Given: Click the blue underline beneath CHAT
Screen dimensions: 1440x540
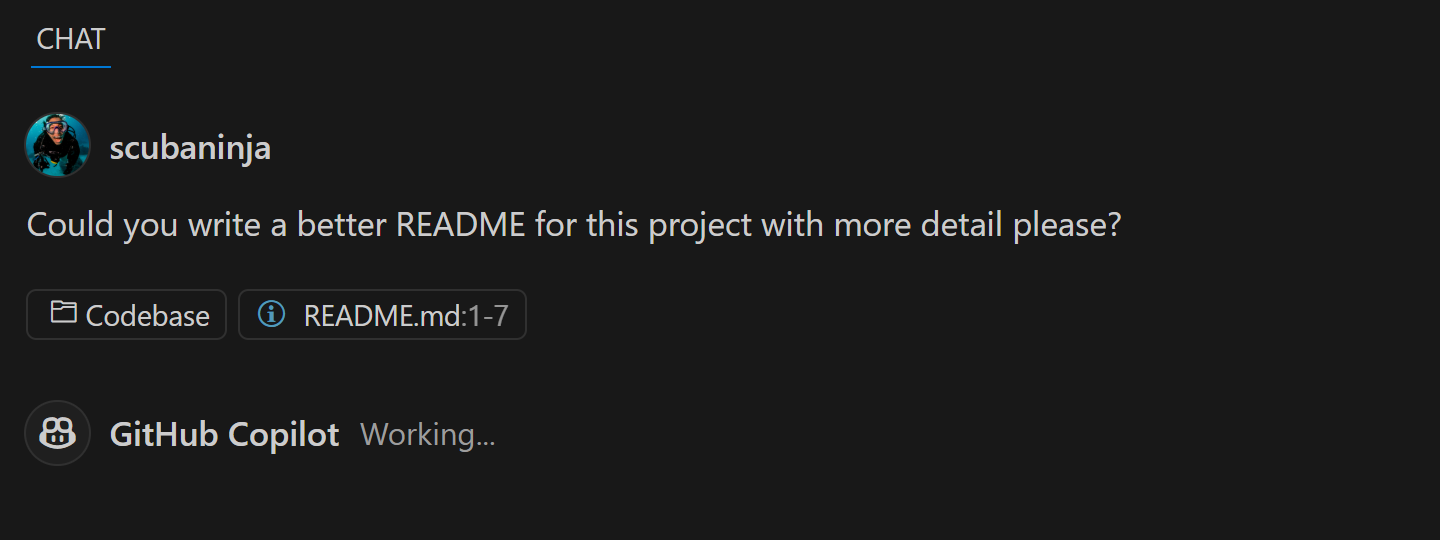Looking at the screenshot, I should click(70, 67).
